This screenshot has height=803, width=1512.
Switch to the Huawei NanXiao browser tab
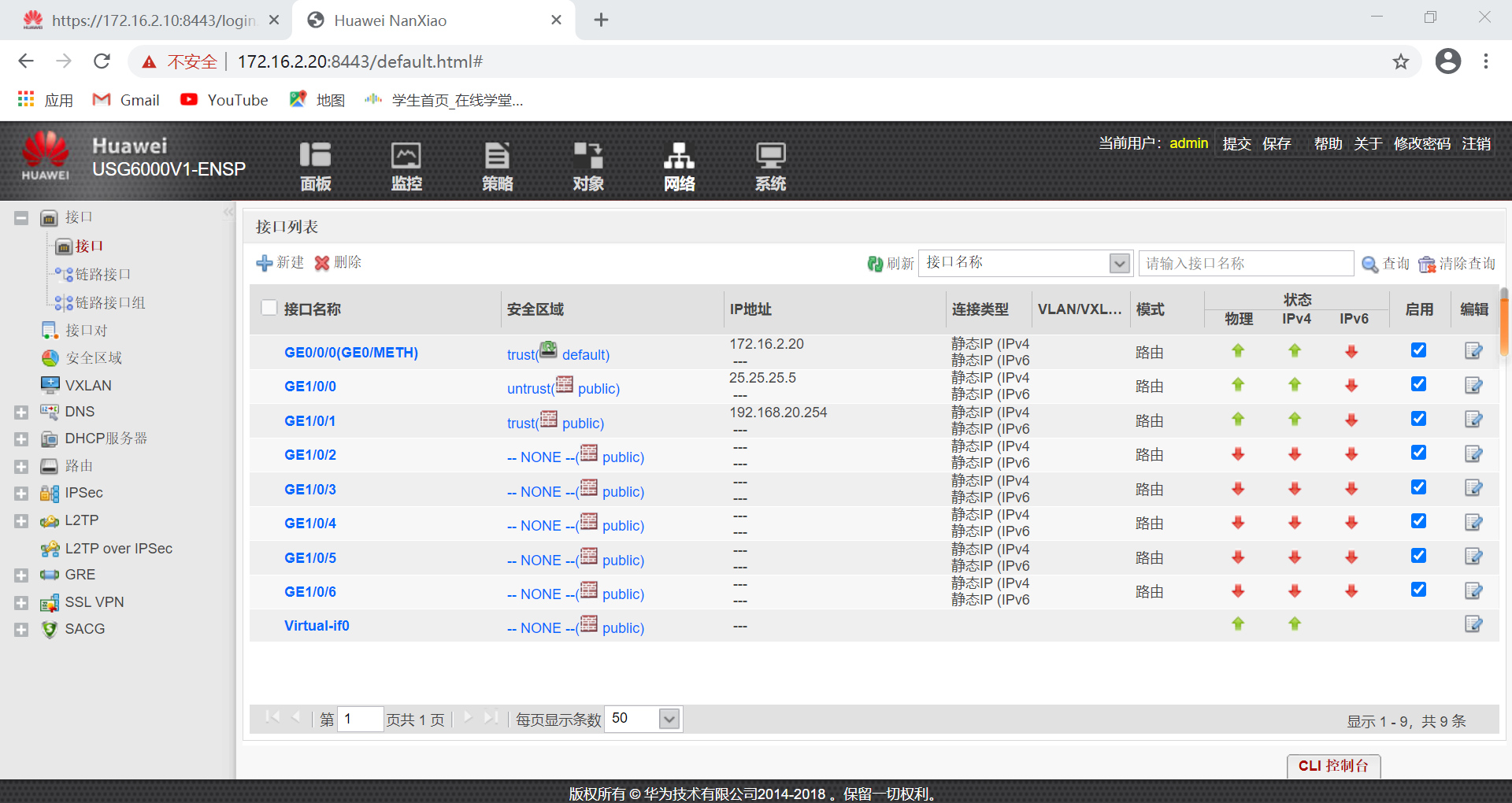pos(434,20)
